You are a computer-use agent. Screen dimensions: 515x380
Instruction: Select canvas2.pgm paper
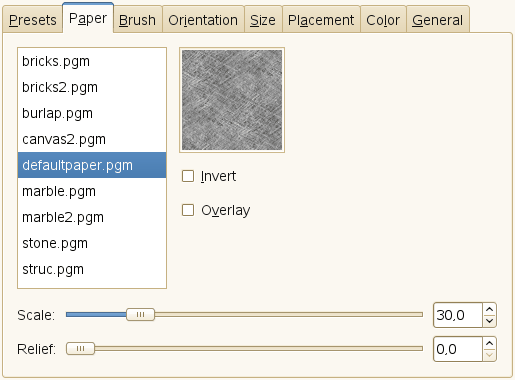tap(92, 139)
